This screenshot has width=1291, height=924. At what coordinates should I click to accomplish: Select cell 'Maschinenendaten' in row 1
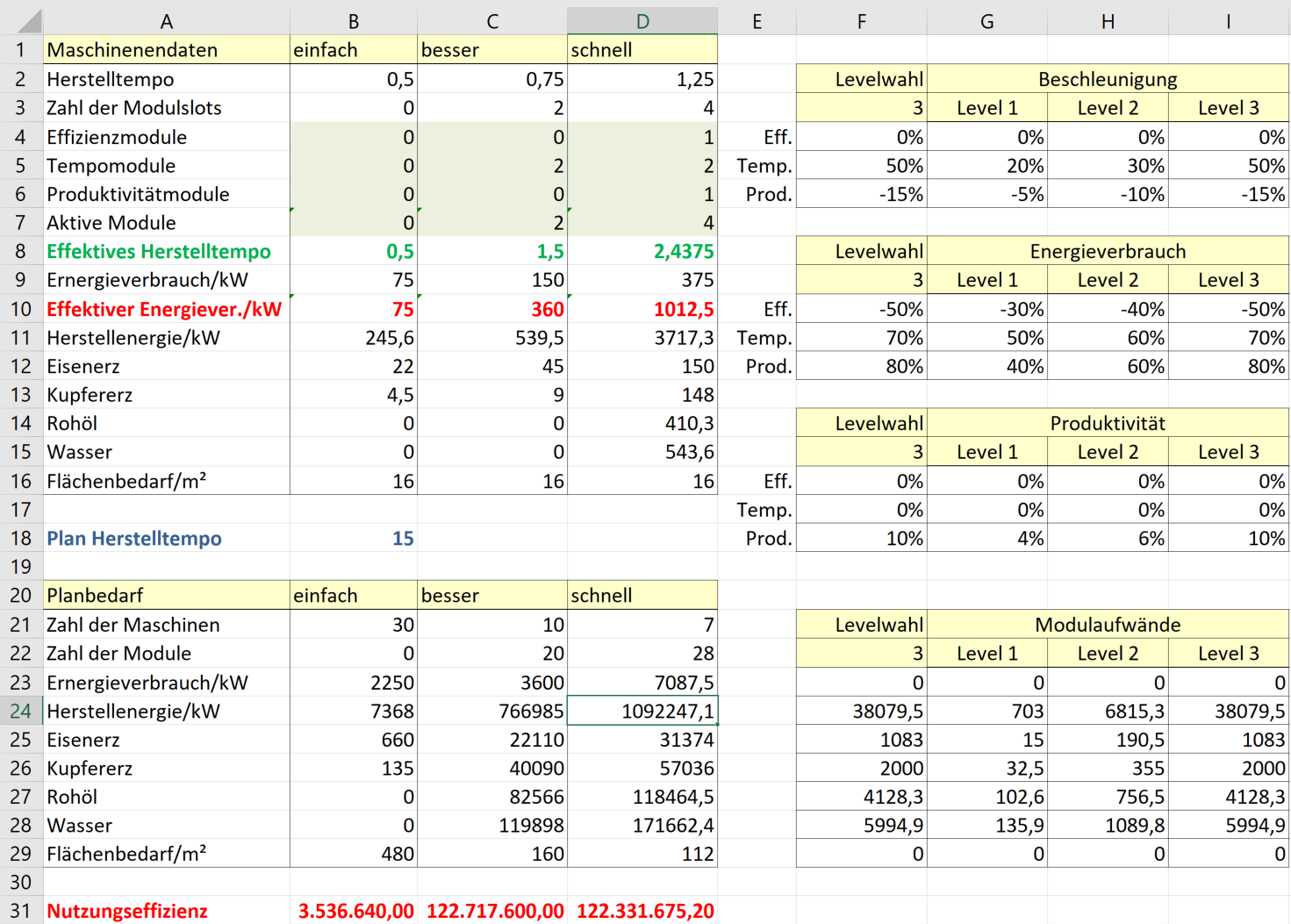pos(167,50)
